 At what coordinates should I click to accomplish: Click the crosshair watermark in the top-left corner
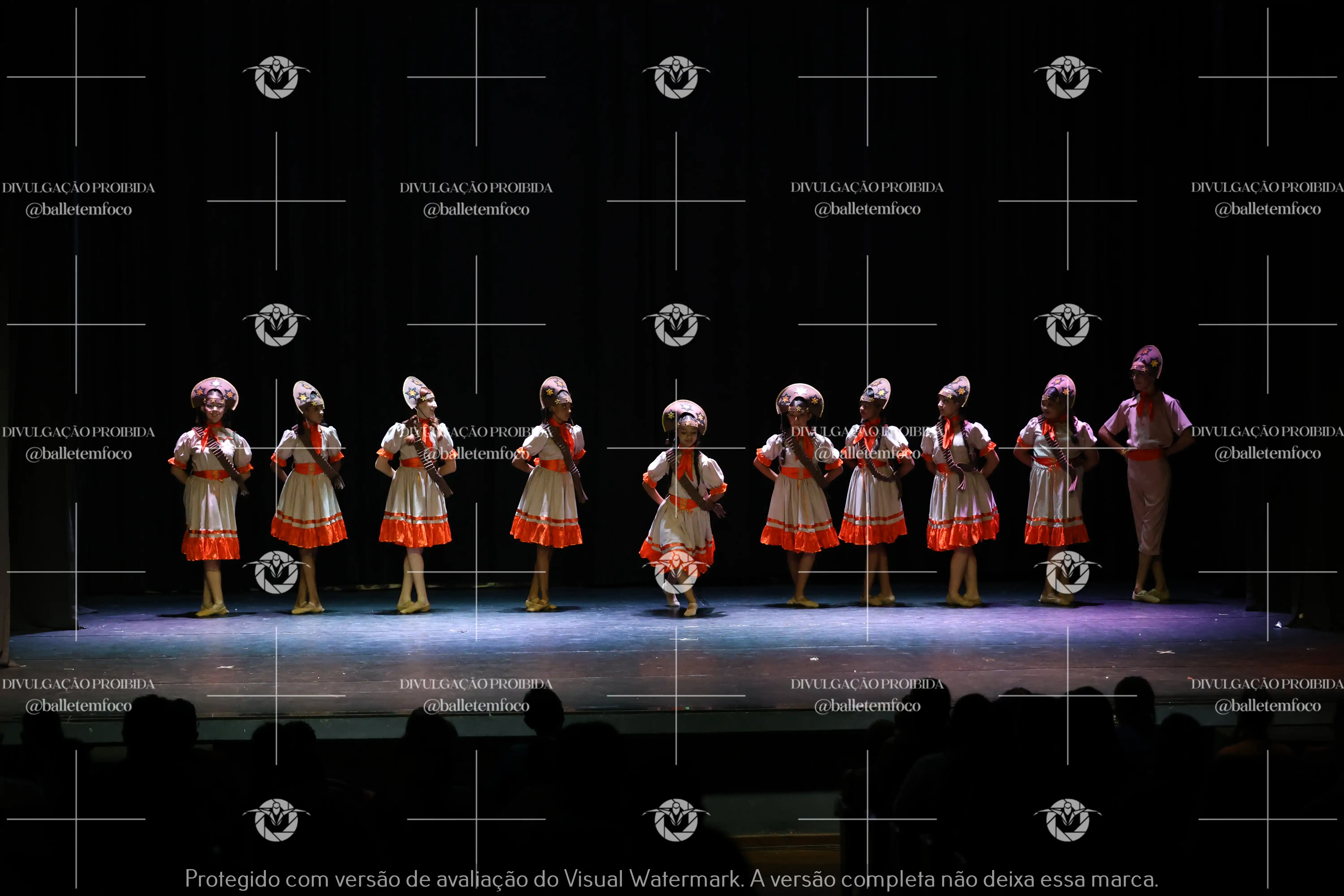[76, 77]
